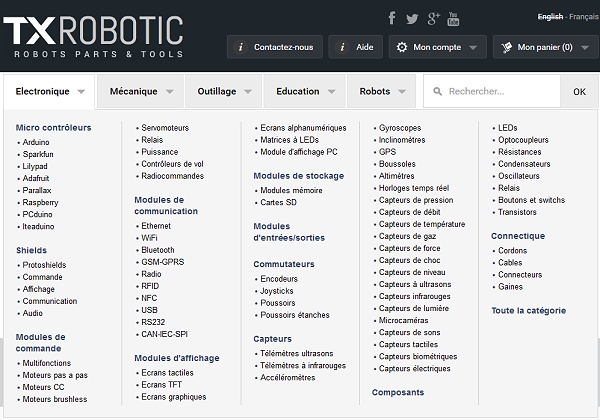Open the Aide help button
Screen dimensions: 600x420
pyautogui.click(x=355, y=47)
